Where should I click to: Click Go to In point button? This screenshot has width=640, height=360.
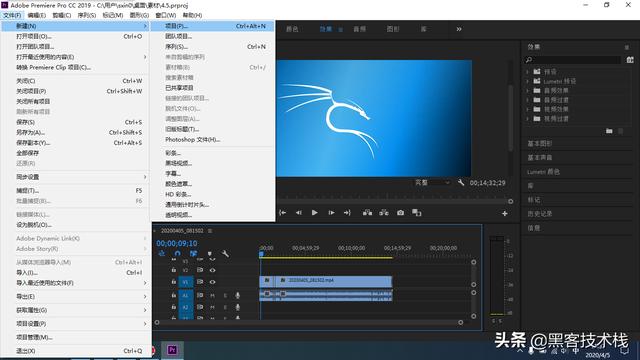[x=282, y=213]
